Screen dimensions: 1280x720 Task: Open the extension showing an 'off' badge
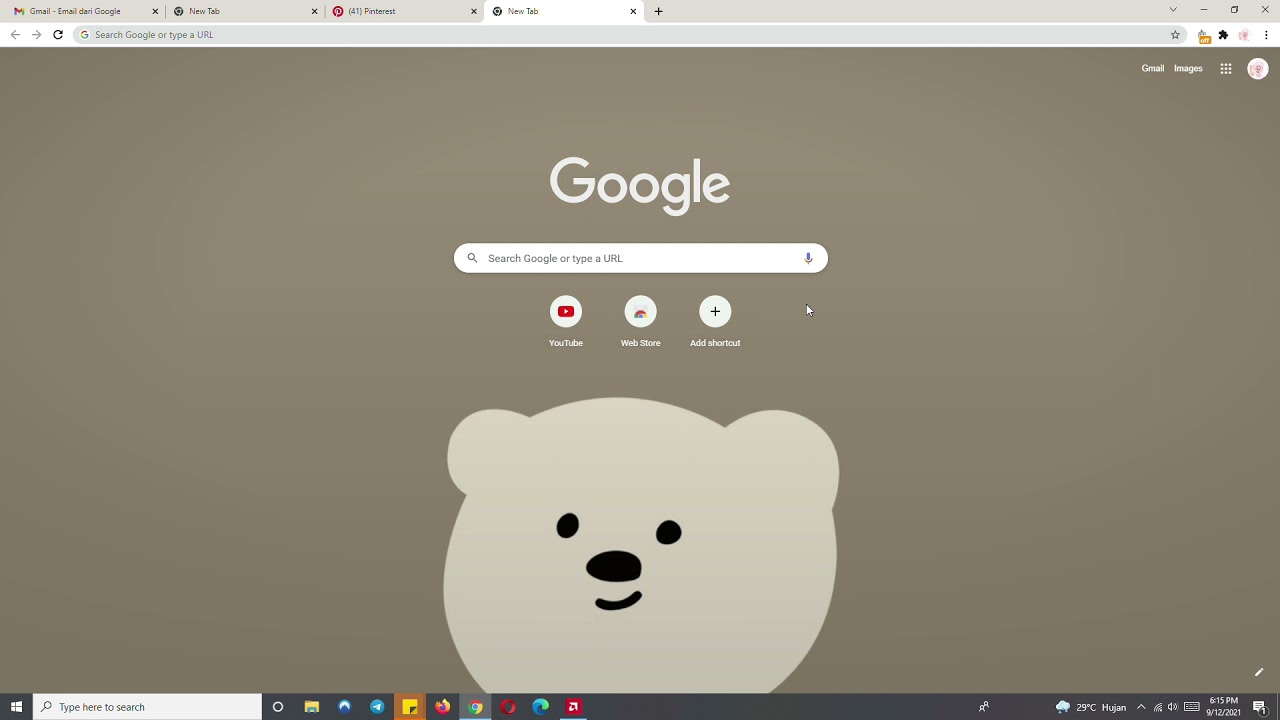1204,36
